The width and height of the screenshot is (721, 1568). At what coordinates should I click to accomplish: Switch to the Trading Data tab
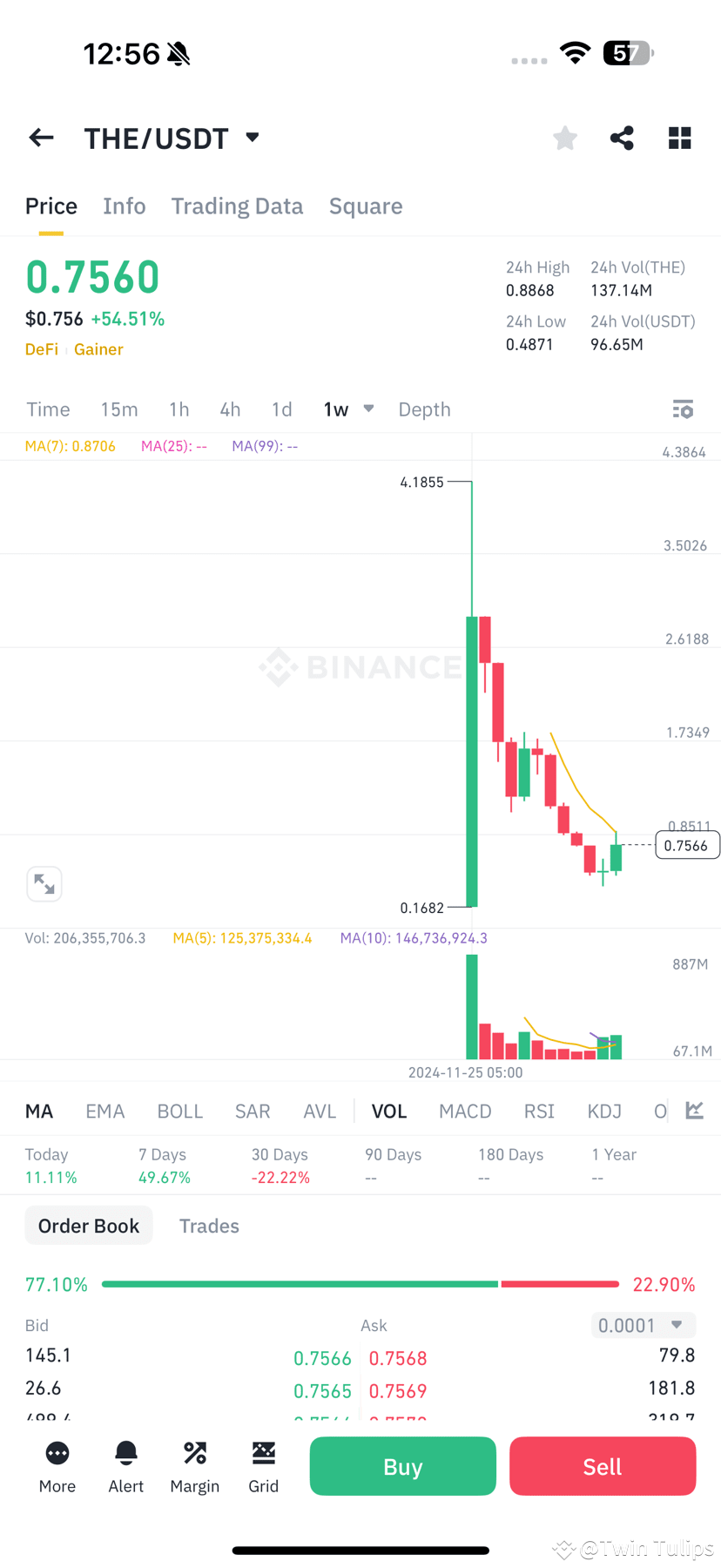point(237,206)
